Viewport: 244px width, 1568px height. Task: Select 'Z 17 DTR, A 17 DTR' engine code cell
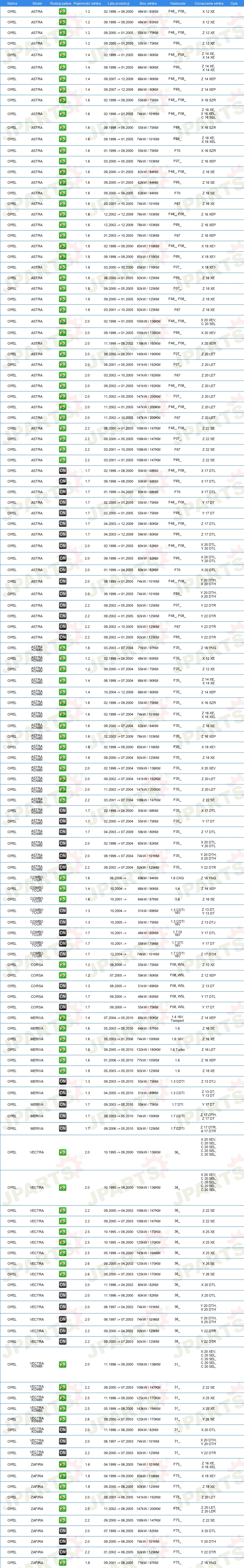click(209, 1129)
